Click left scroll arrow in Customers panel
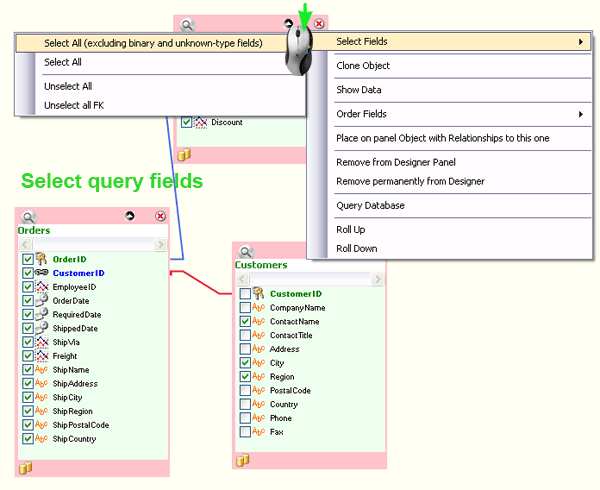The width and height of the screenshot is (600, 490). (242, 279)
